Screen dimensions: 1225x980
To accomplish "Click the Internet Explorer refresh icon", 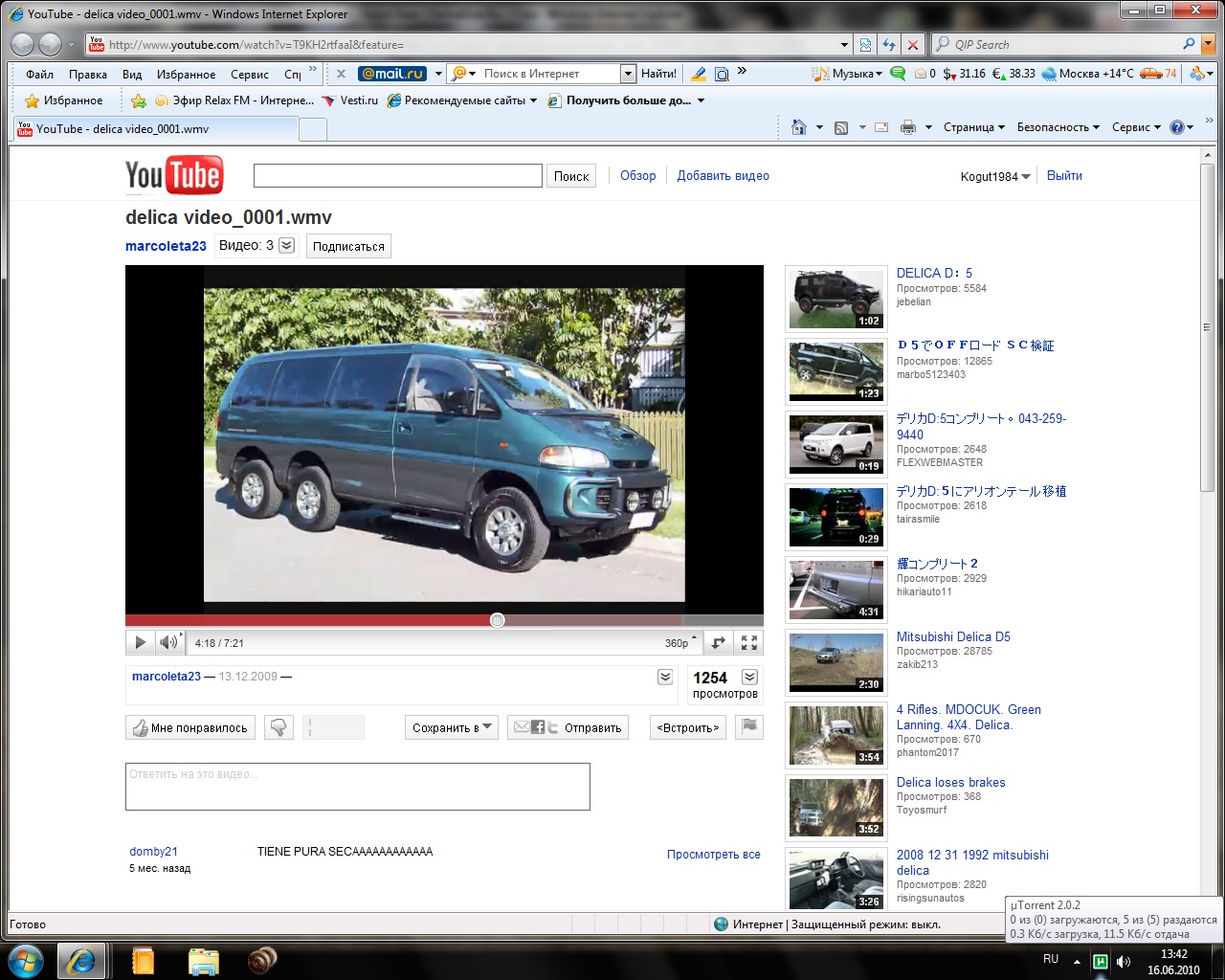I will pos(889,45).
